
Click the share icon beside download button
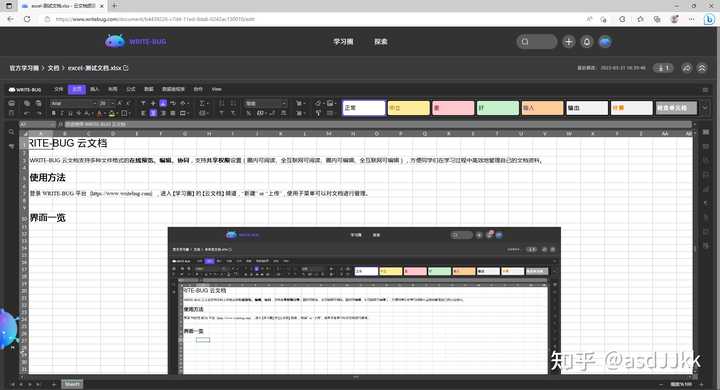tap(686, 68)
